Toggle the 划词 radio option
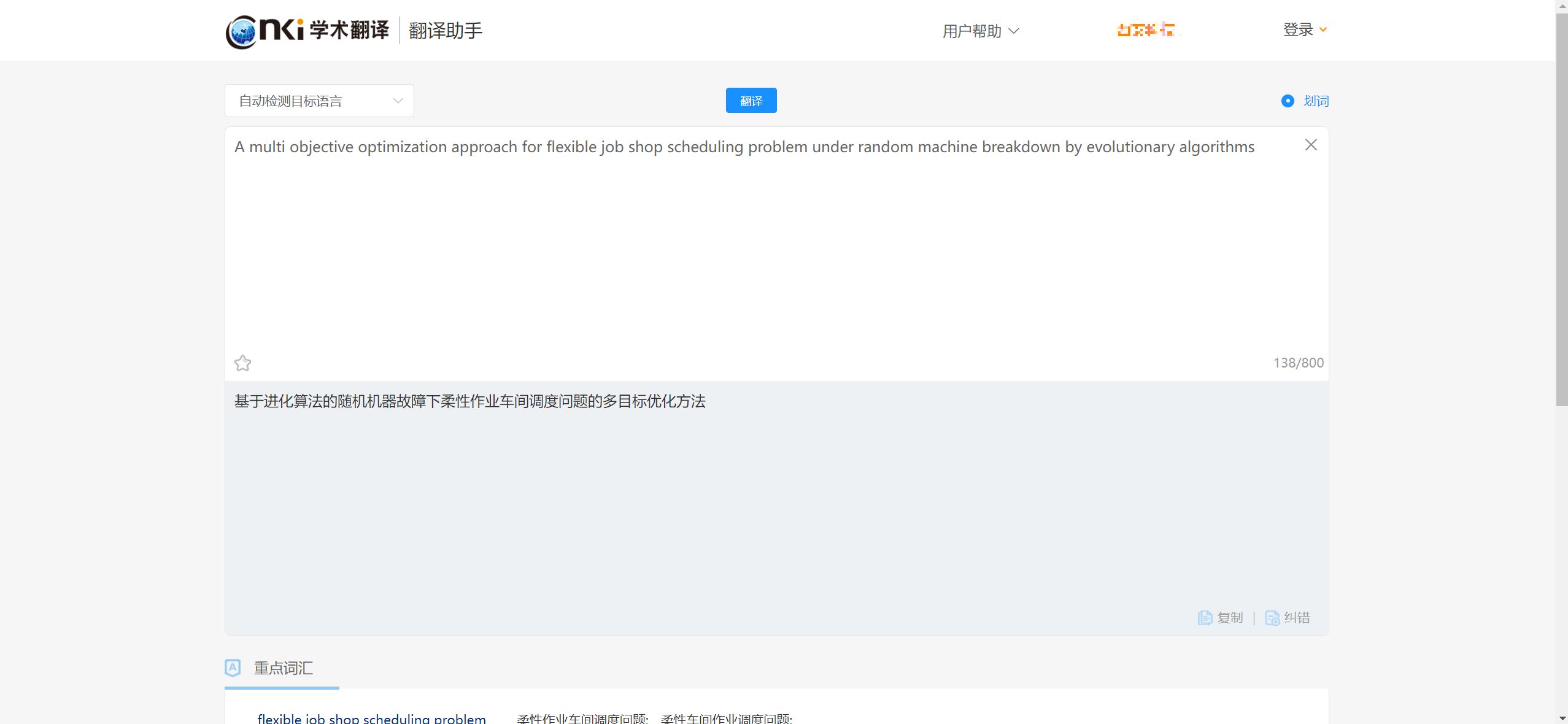 (x=1305, y=101)
